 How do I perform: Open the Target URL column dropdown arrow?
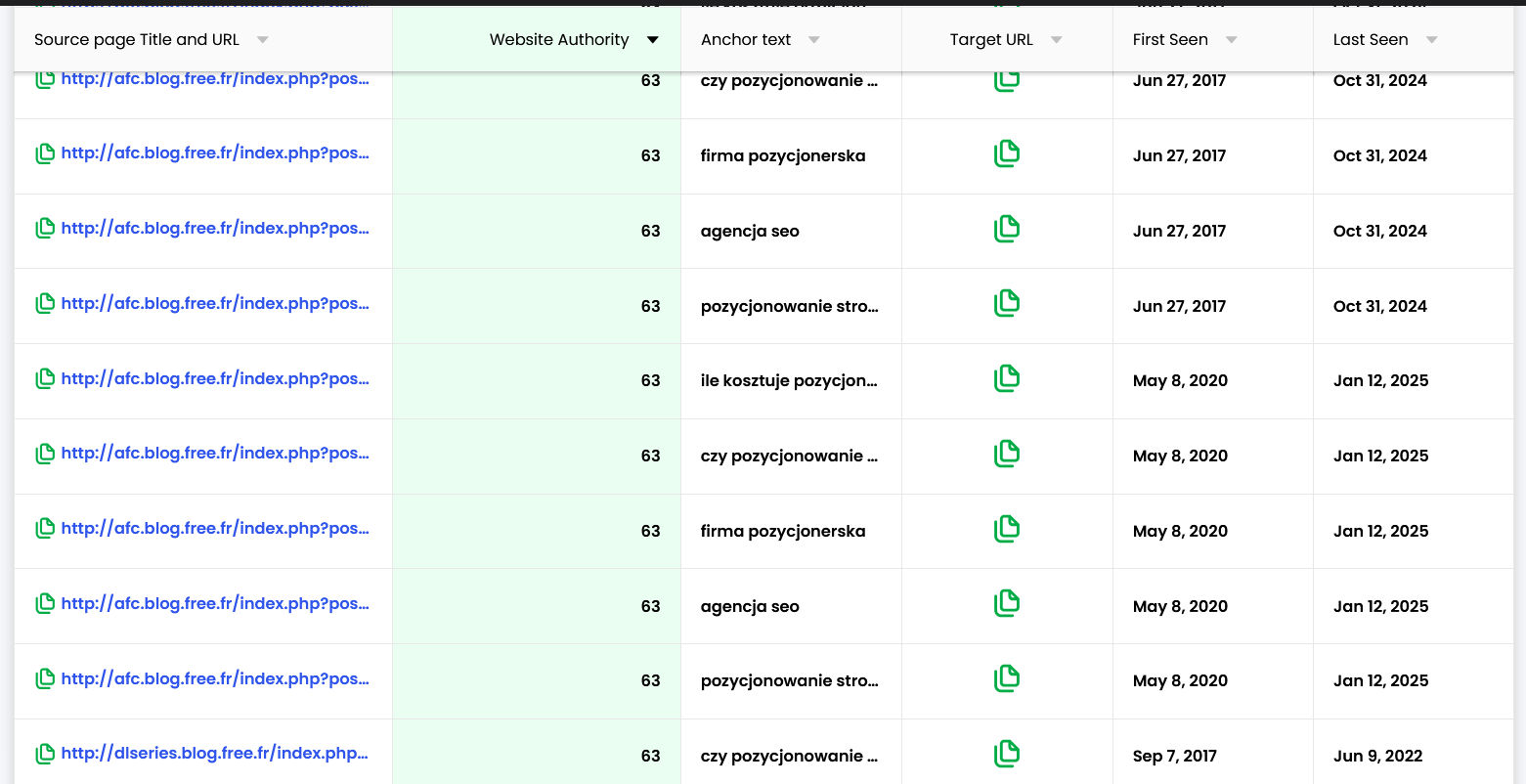tap(1056, 40)
